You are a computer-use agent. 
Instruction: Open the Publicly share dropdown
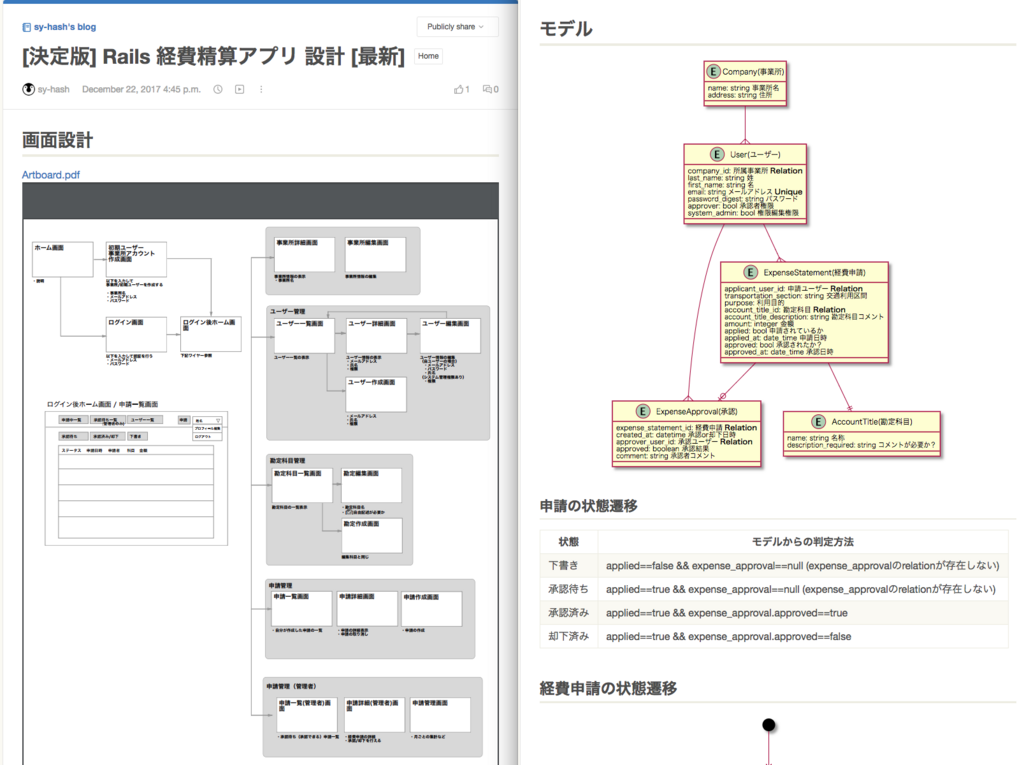(456, 27)
